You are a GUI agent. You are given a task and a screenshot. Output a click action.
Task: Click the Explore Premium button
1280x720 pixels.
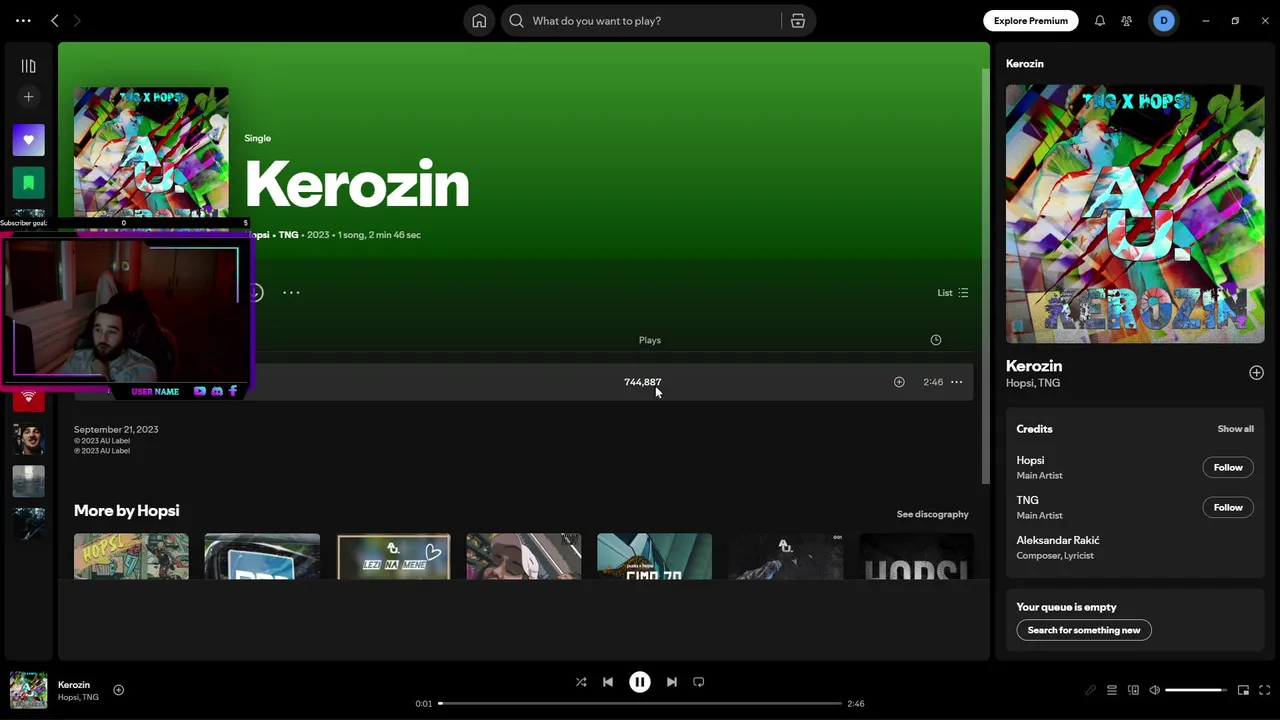tap(1030, 21)
